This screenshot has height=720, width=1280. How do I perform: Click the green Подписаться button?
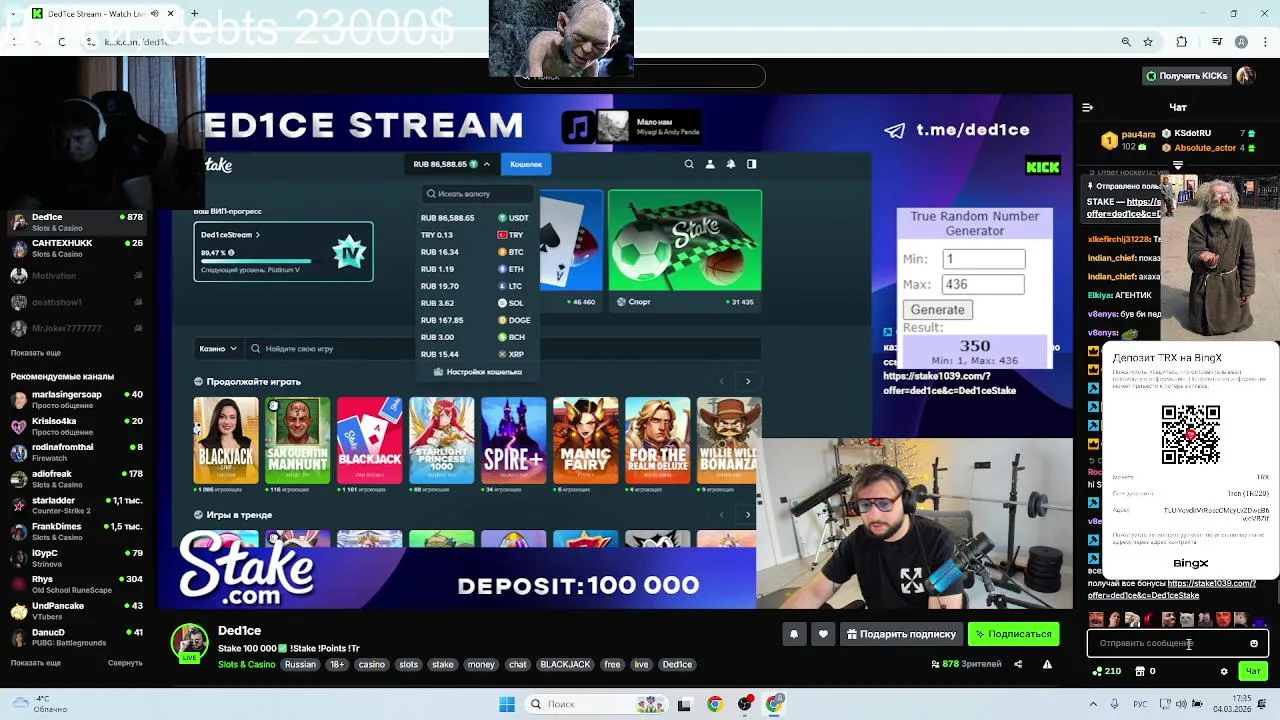coord(1013,634)
